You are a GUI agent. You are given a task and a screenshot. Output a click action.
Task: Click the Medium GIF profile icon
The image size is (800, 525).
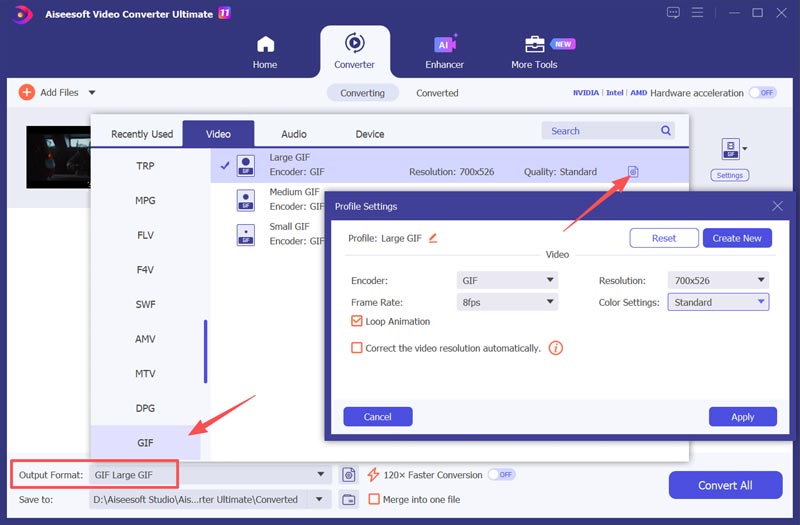click(x=246, y=200)
